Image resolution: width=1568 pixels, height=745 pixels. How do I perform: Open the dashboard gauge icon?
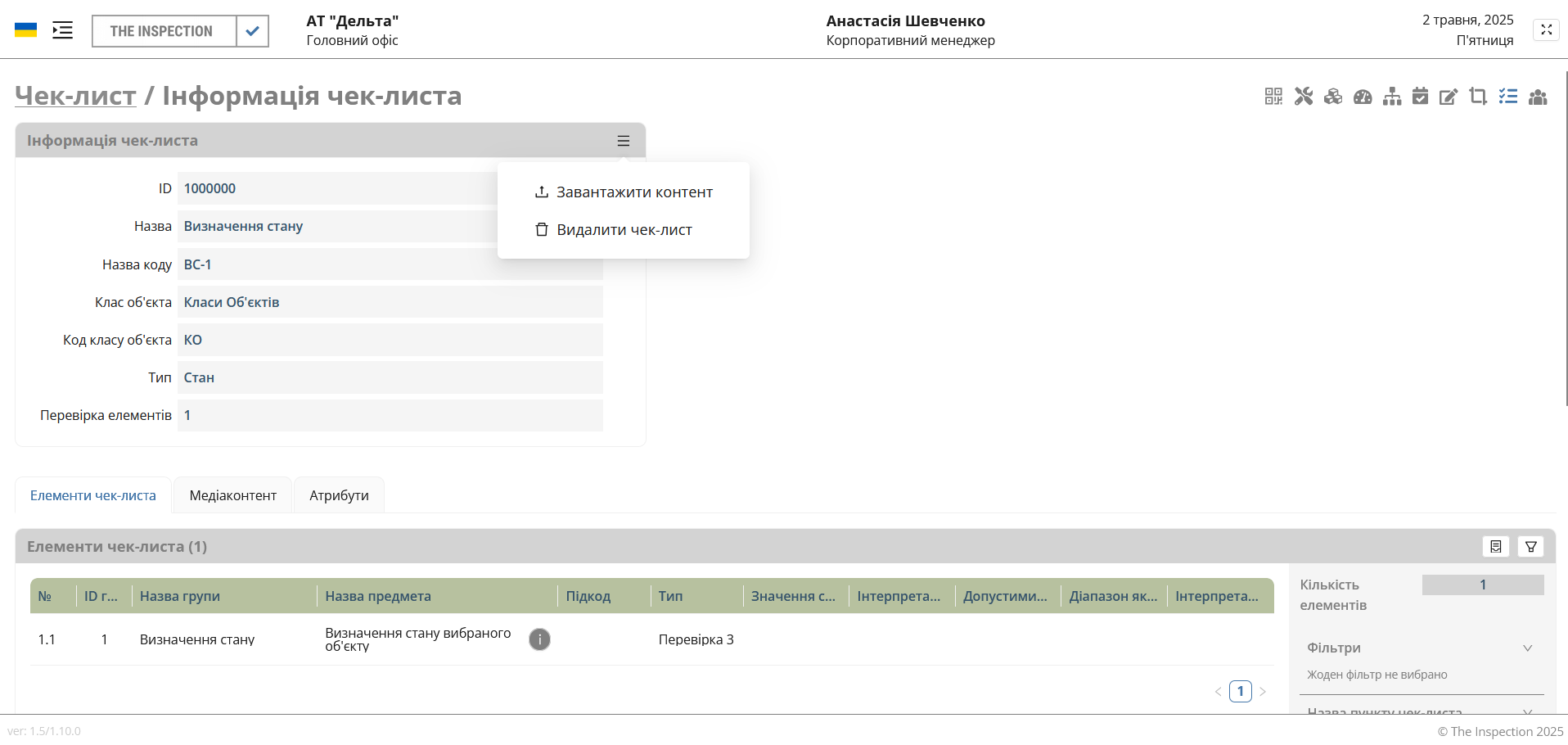coord(1363,97)
